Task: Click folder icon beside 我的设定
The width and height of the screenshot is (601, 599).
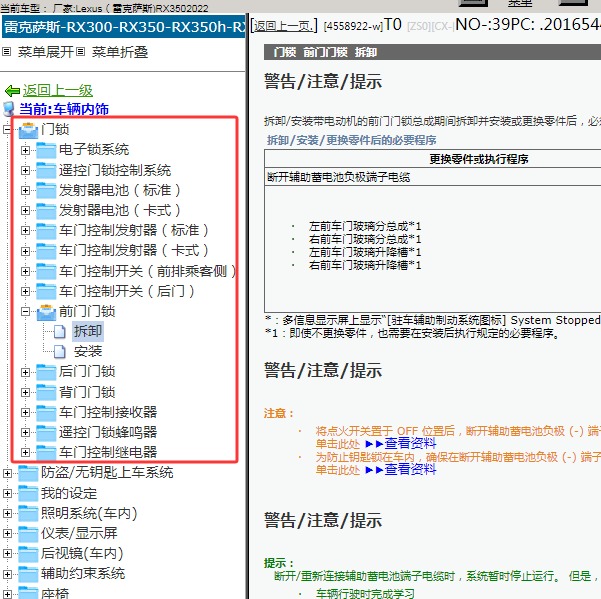Action: (x=28, y=494)
